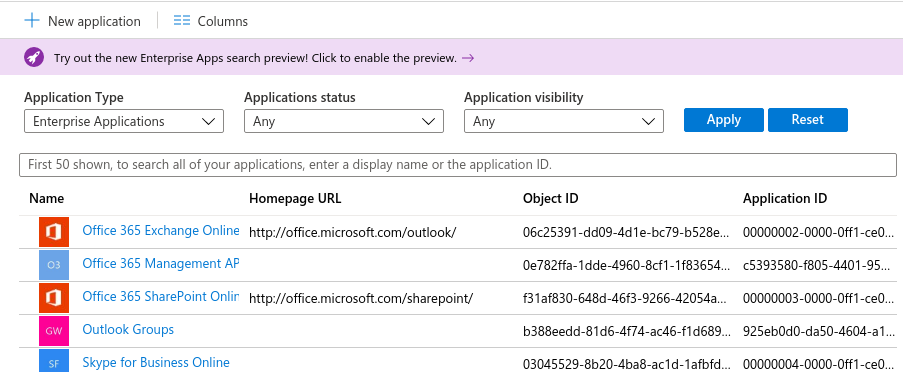Click the plus icon for New application
The image size is (903, 372).
point(32,21)
